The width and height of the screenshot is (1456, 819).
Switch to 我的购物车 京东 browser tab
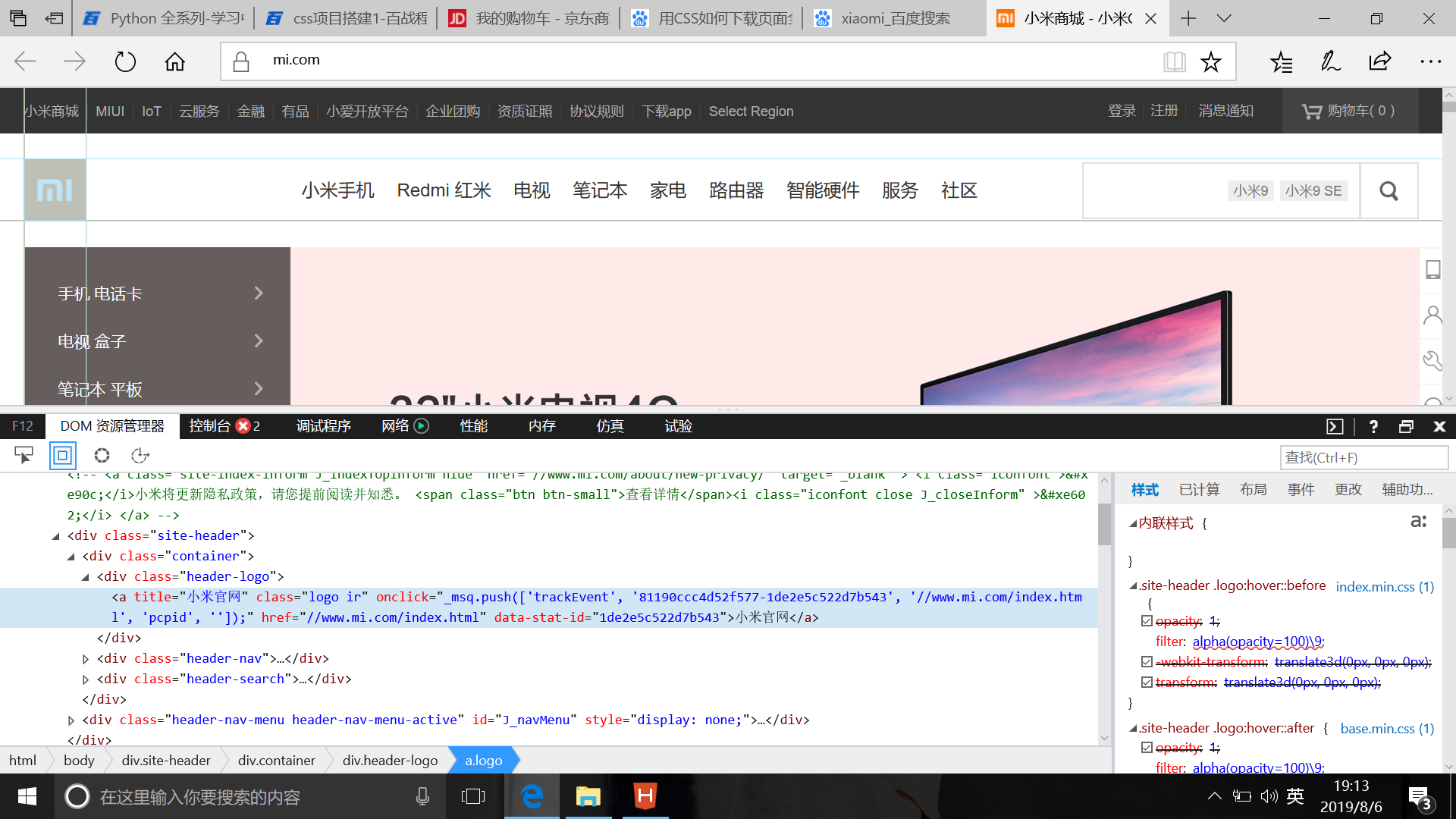tap(529, 18)
